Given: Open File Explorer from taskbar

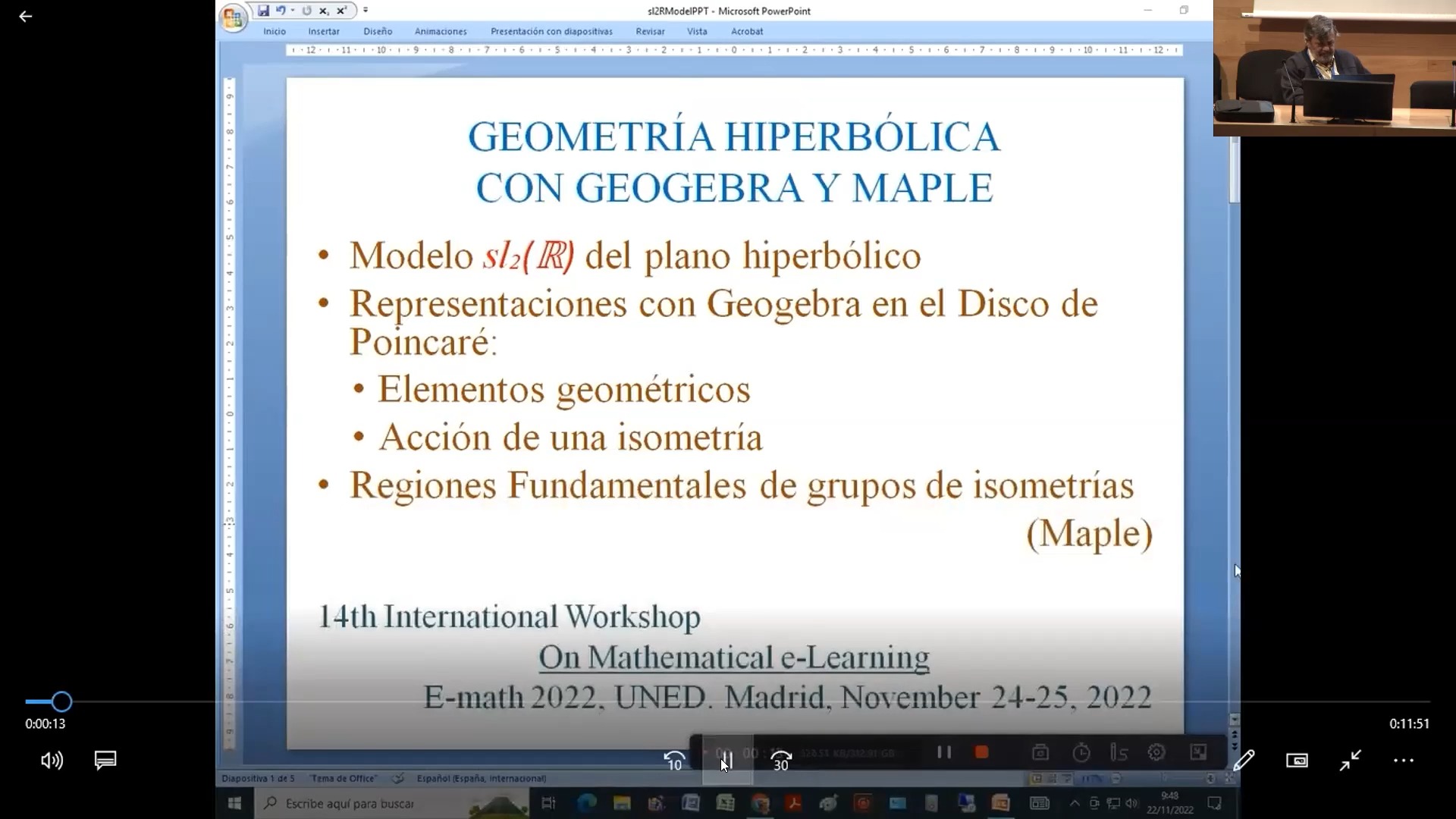Looking at the screenshot, I should click(622, 803).
